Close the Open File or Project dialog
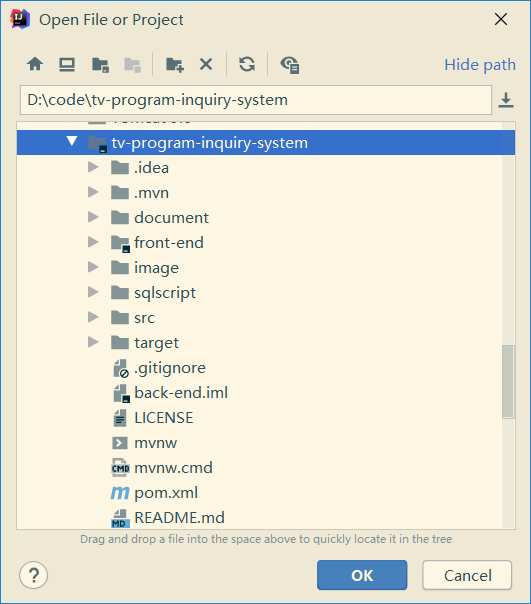The width and height of the screenshot is (531, 604). (501, 19)
